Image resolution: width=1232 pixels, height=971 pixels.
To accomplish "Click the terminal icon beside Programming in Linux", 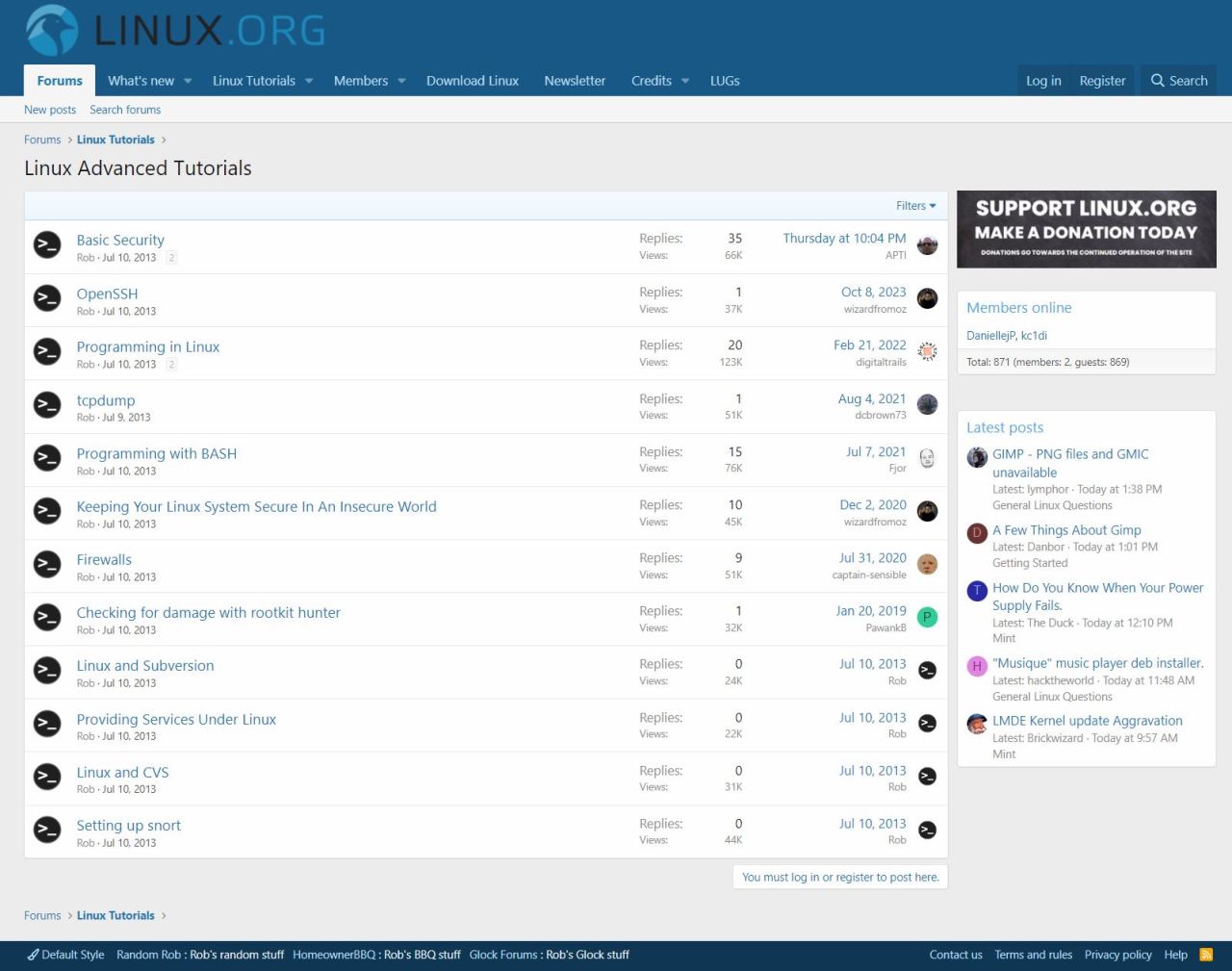I will pyautogui.click(x=47, y=351).
